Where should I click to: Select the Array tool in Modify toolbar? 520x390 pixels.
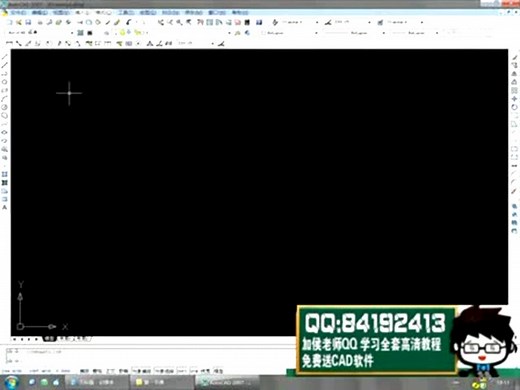515,90
